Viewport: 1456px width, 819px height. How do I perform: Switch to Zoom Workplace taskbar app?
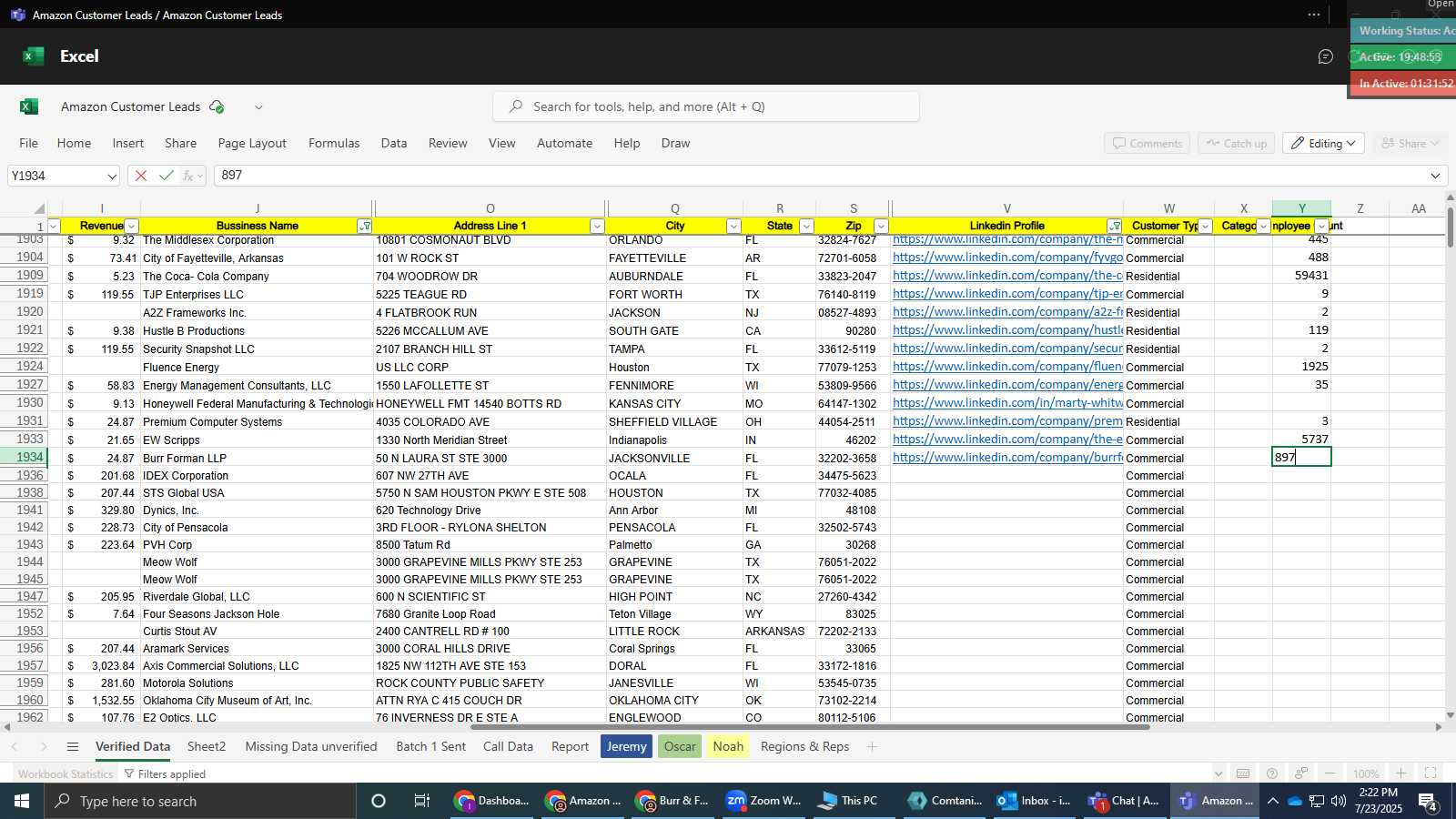pyautogui.click(x=763, y=801)
